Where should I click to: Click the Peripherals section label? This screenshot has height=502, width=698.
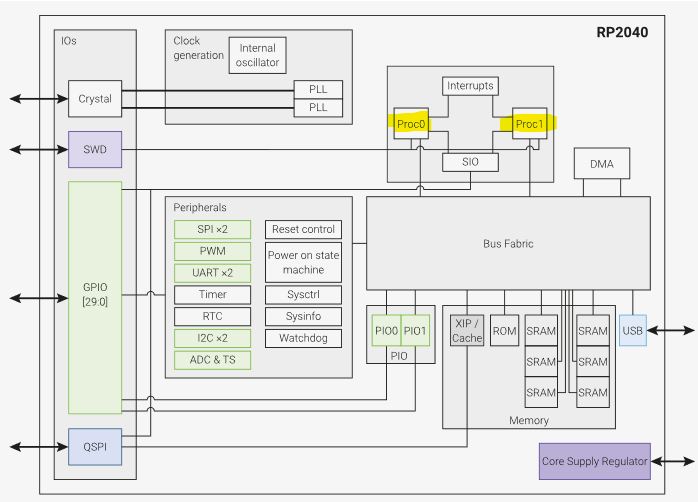pyautogui.click(x=200, y=207)
